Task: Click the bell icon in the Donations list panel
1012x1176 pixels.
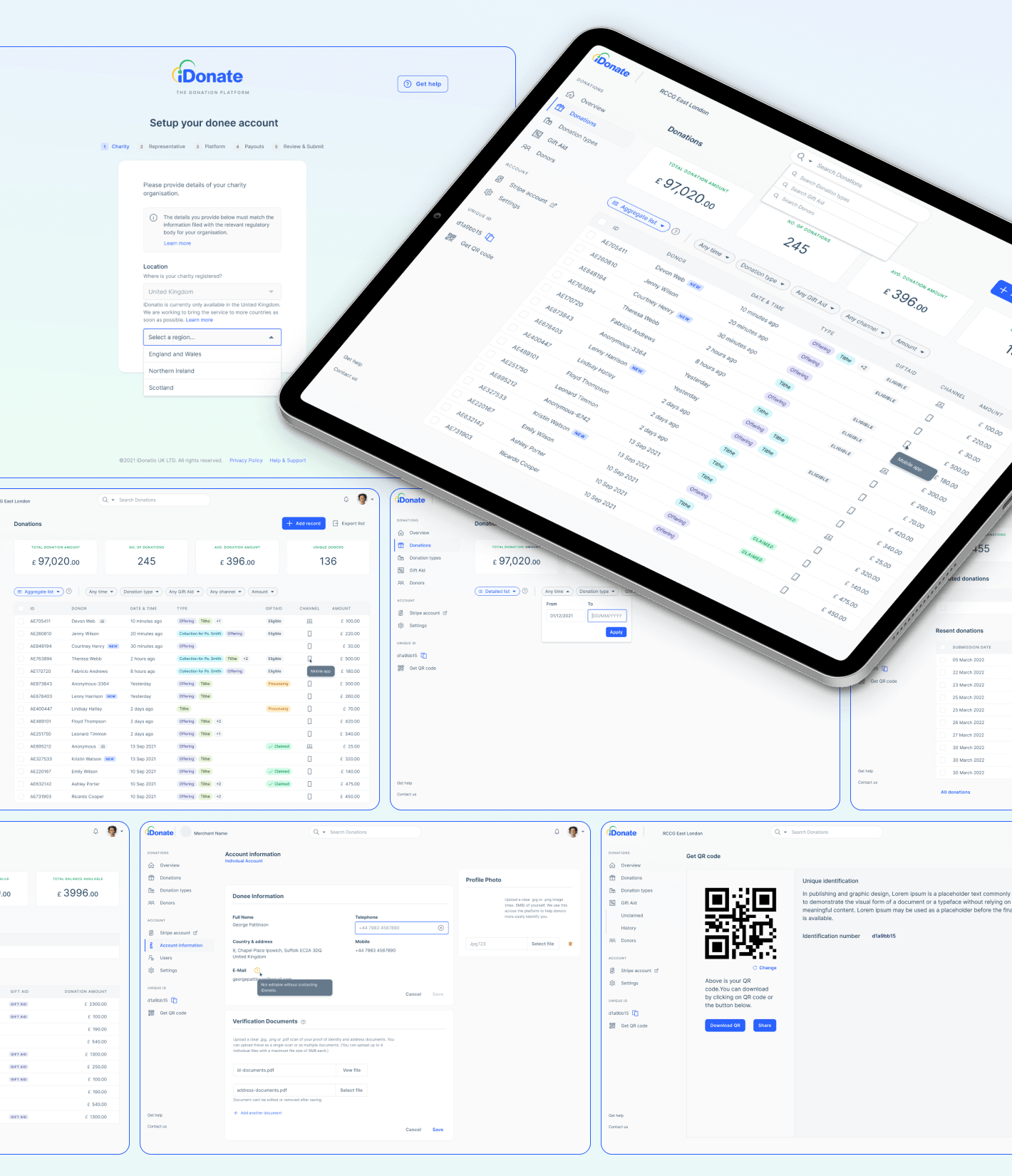Action: (346, 500)
